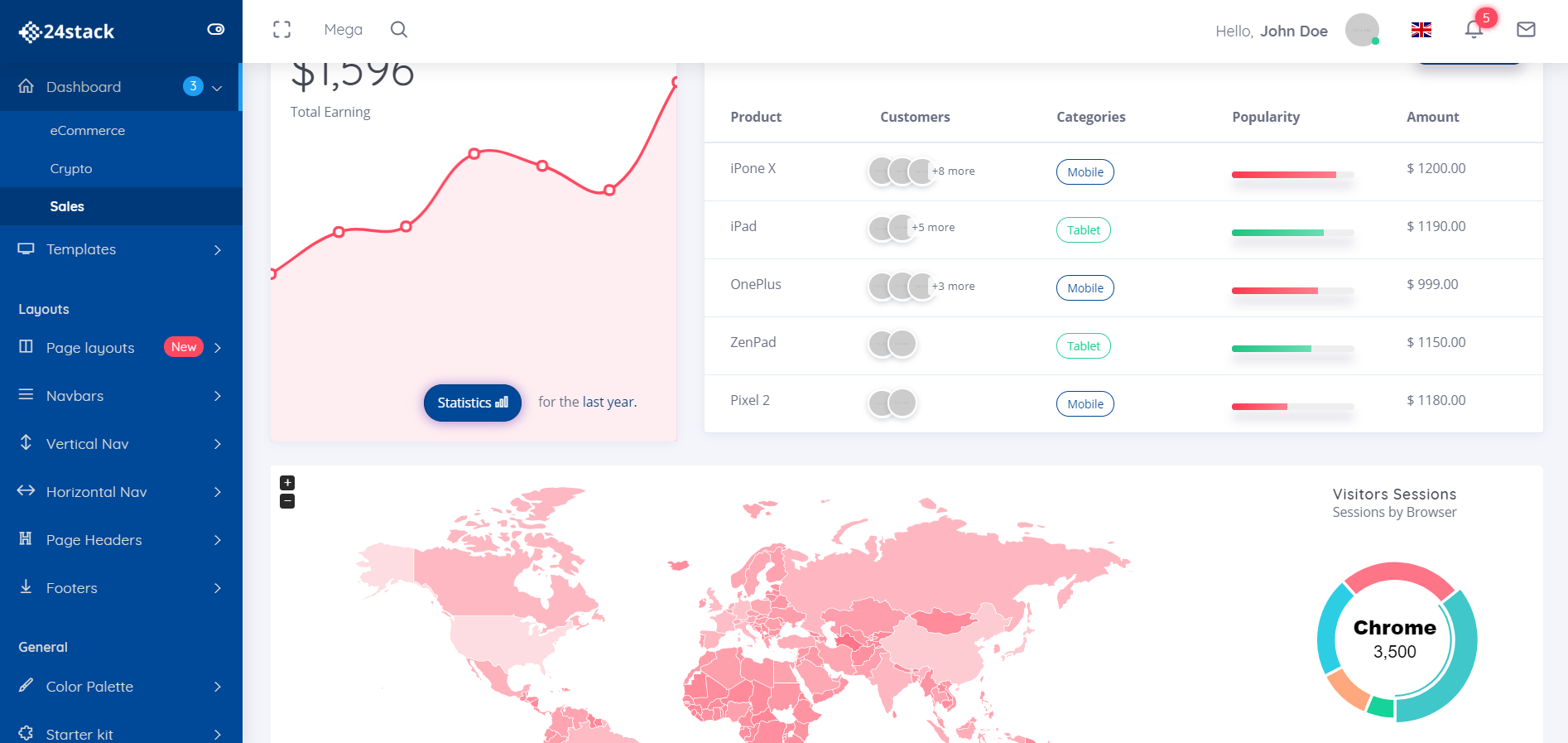This screenshot has height=743, width=1568.
Task: Click the Tablet category badge for iPad
Action: coord(1083,230)
